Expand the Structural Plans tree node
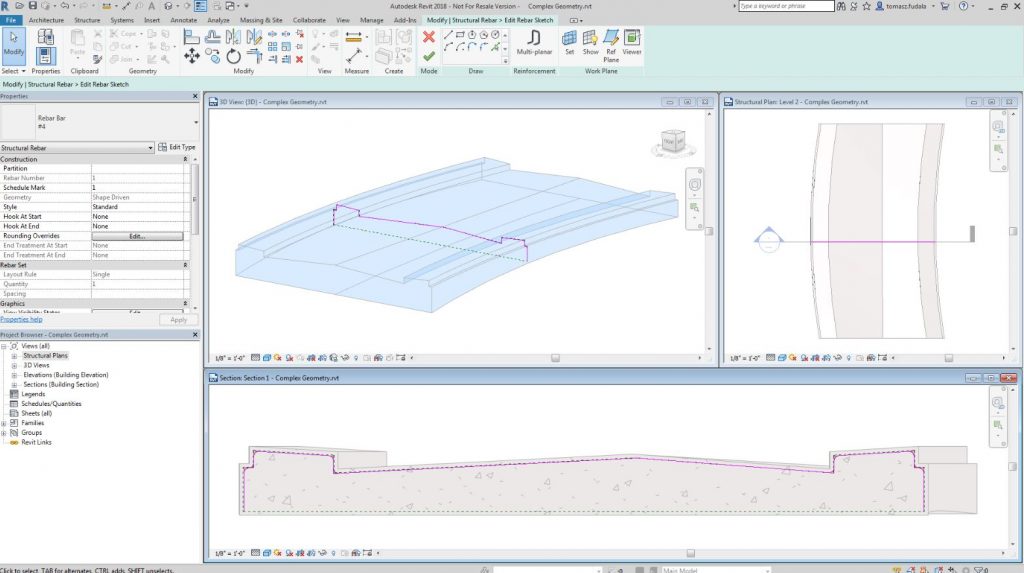Screen dimensions: 1024x573 point(15,356)
